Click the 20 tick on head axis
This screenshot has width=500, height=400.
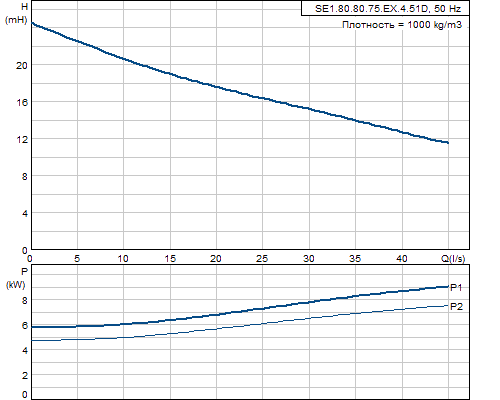tap(22, 65)
